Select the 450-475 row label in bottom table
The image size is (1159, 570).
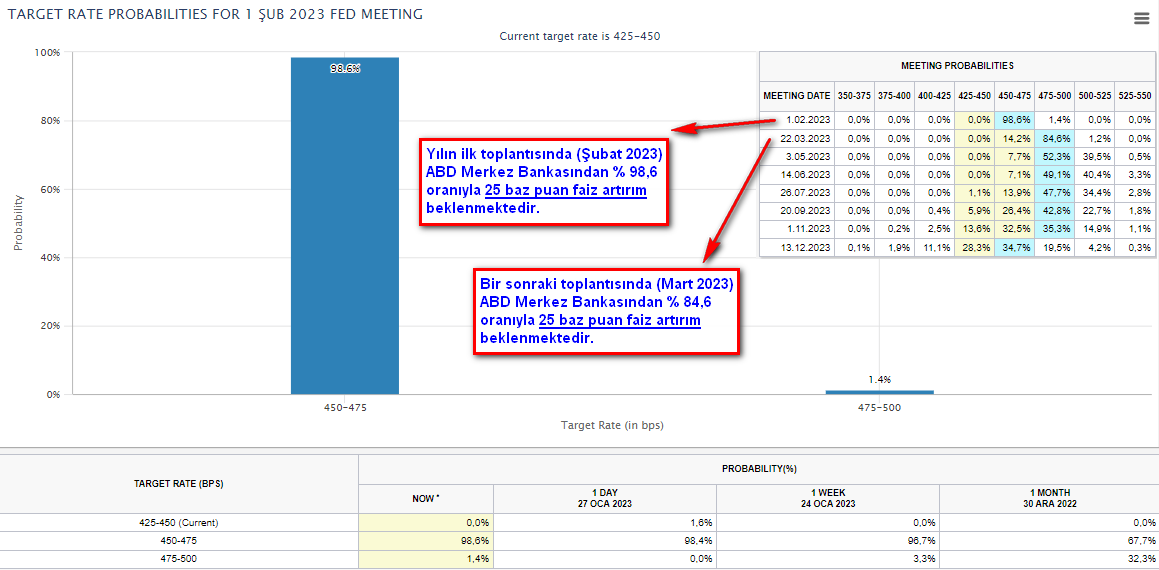pyautogui.click(x=179, y=541)
